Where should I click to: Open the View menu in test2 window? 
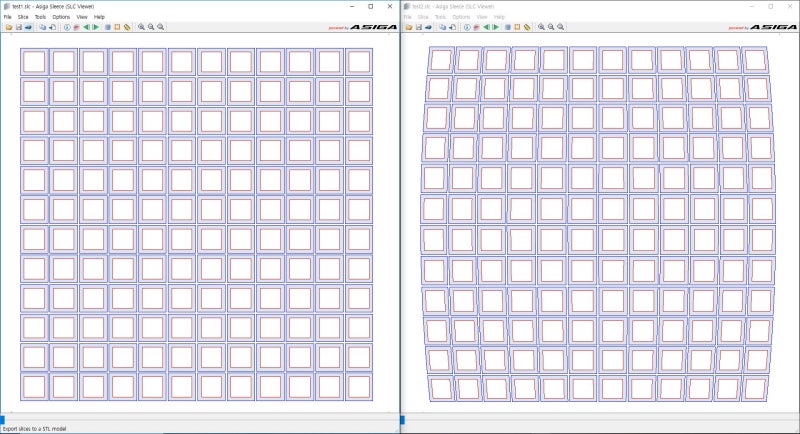tap(482, 17)
